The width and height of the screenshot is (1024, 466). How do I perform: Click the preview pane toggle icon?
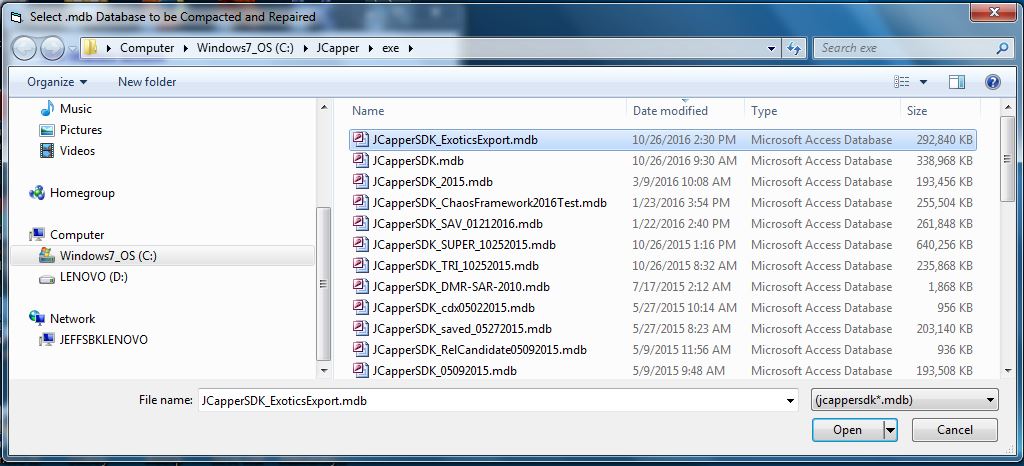957,82
